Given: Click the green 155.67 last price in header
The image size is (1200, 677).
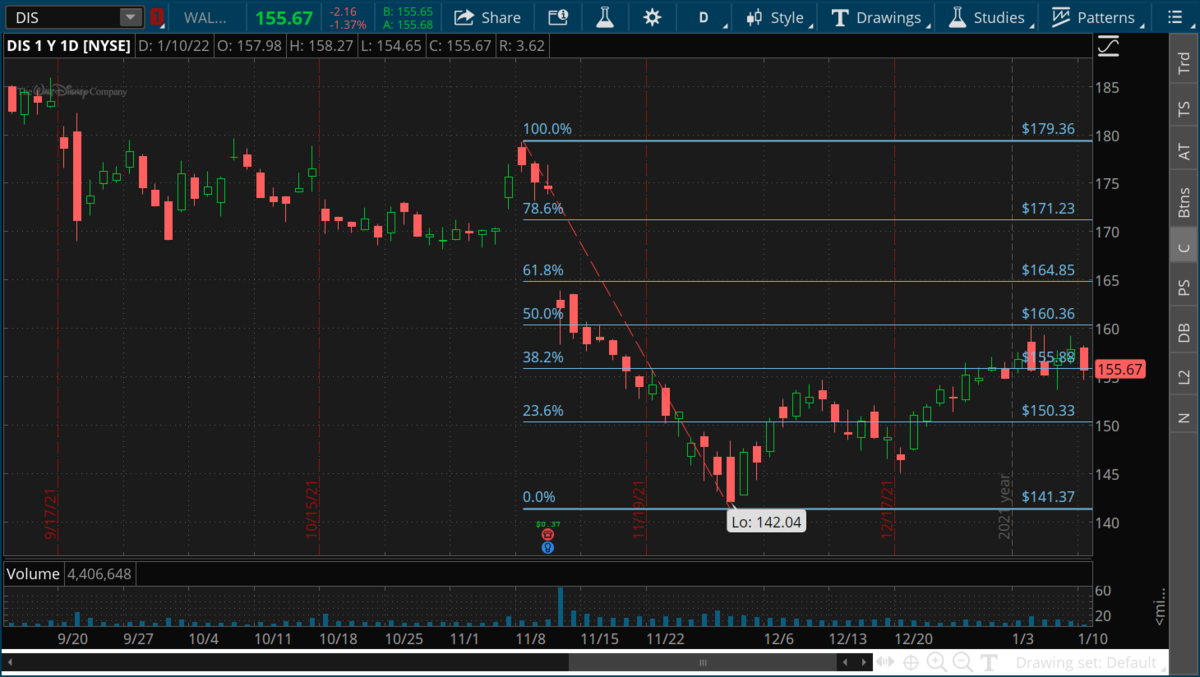Looking at the screenshot, I should coord(285,17).
